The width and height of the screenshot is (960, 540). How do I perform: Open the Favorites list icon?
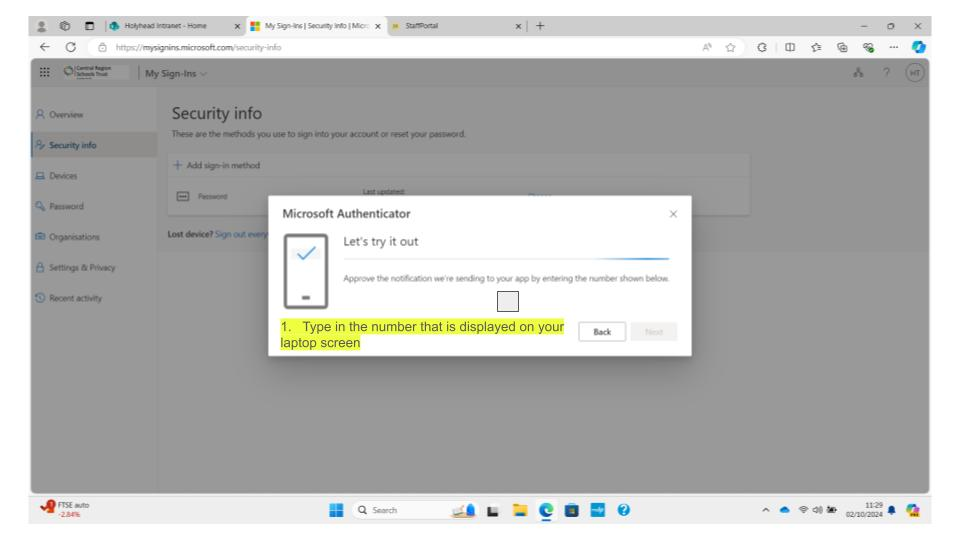pos(816,47)
